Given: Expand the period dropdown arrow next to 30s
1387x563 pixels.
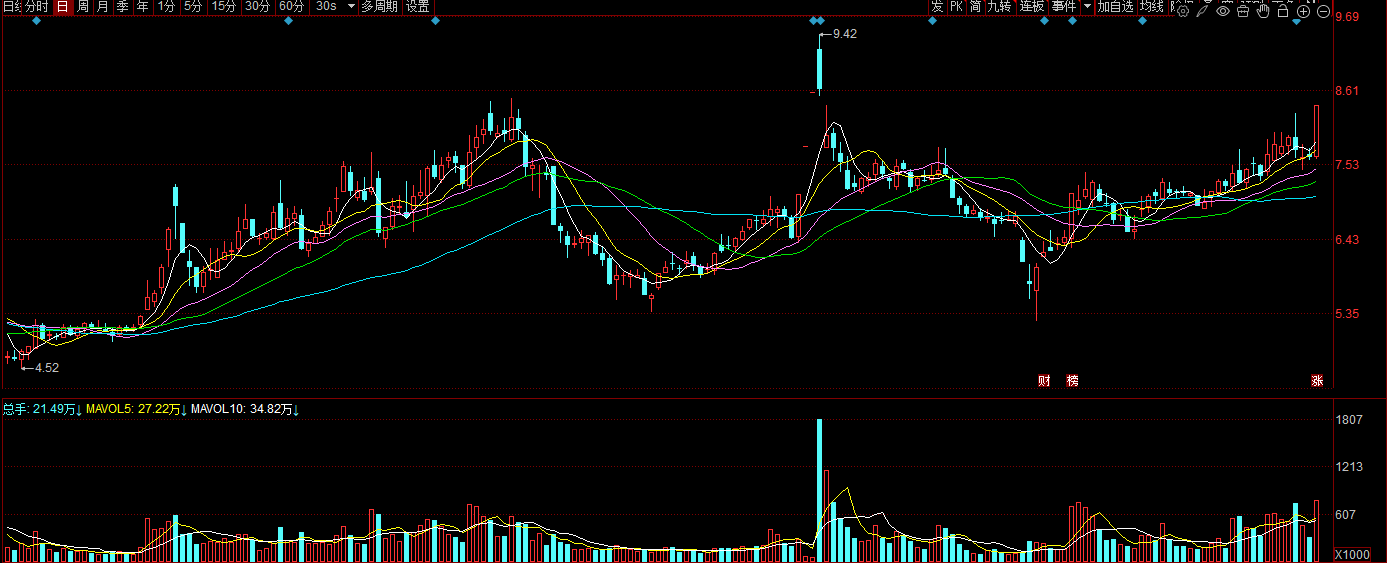Looking at the screenshot, I should 350,6.
